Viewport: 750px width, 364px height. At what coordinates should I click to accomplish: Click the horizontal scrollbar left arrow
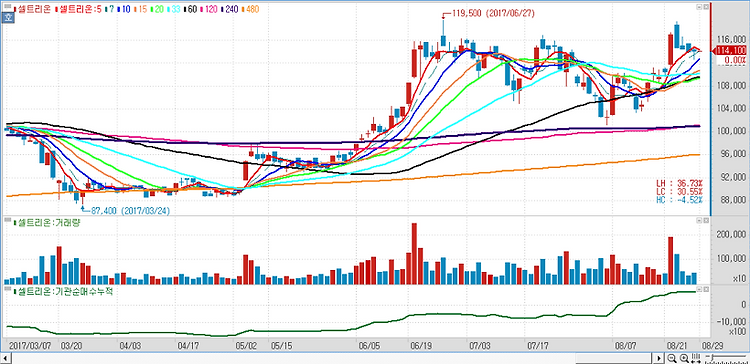(6, 358)
